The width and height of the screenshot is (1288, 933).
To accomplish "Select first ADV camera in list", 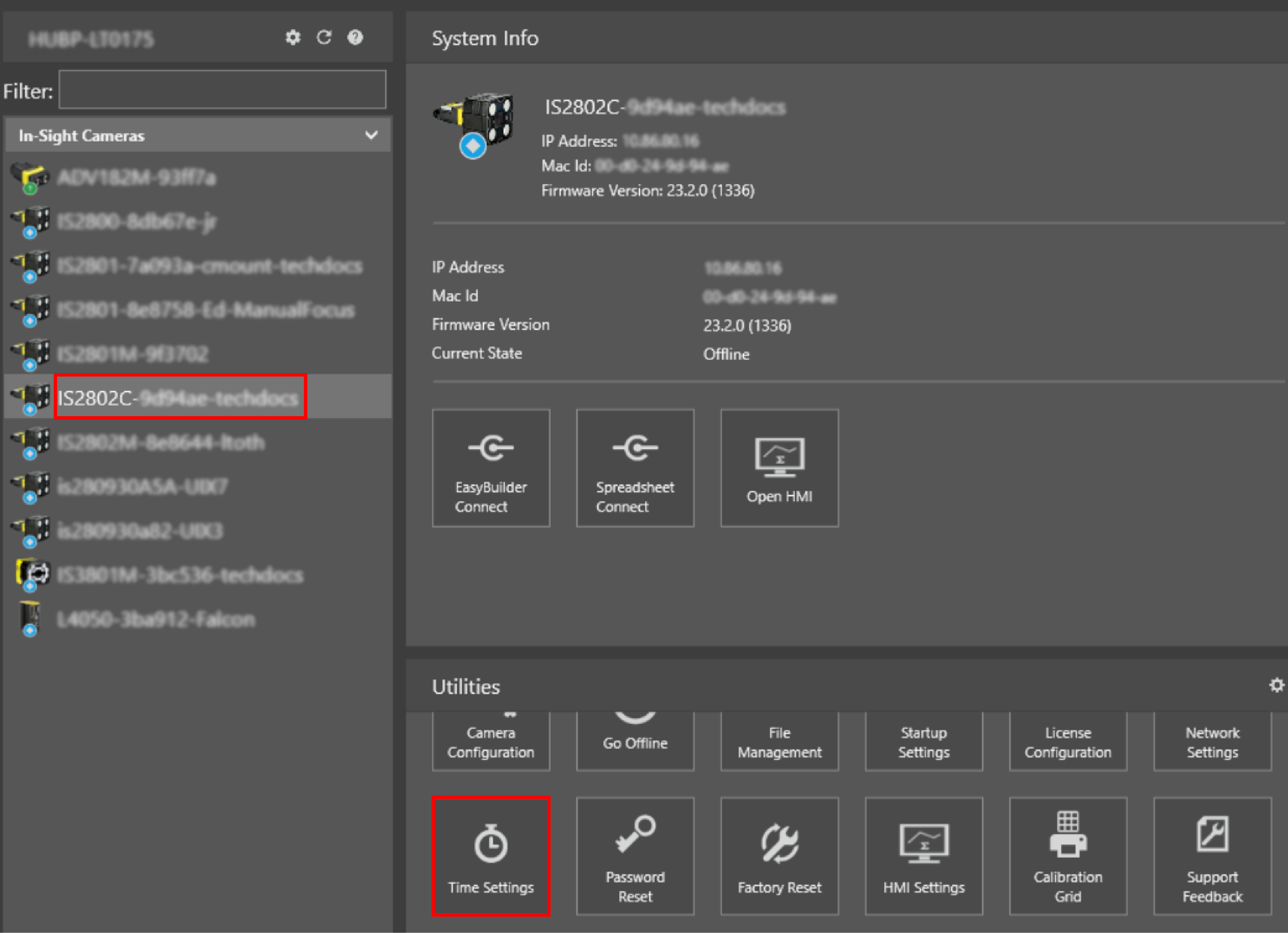I will point(136,178).
